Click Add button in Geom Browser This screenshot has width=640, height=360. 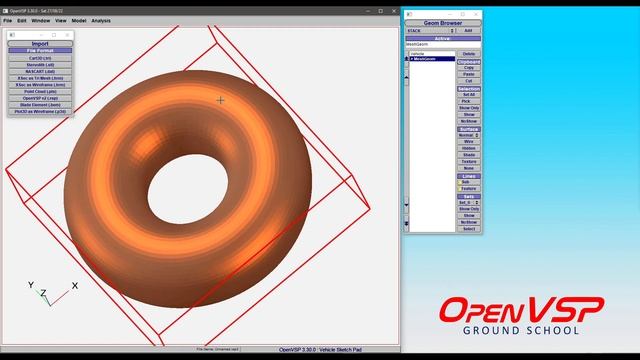coord(468,31)
